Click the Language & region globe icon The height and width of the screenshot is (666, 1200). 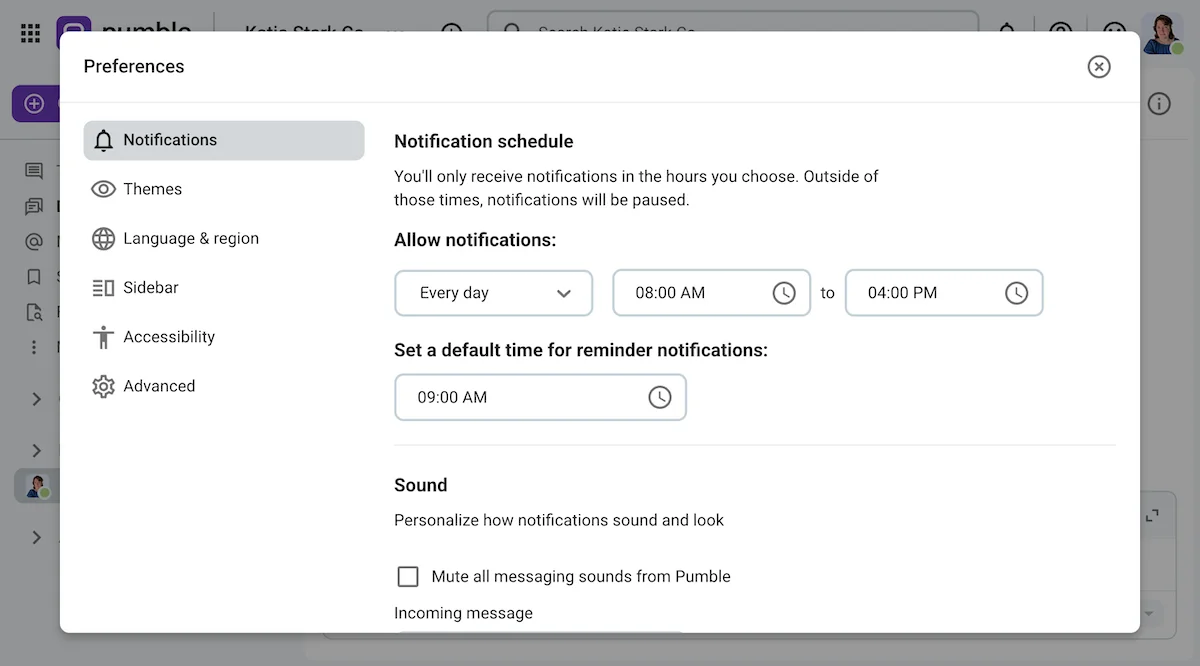tap(104, 238)
